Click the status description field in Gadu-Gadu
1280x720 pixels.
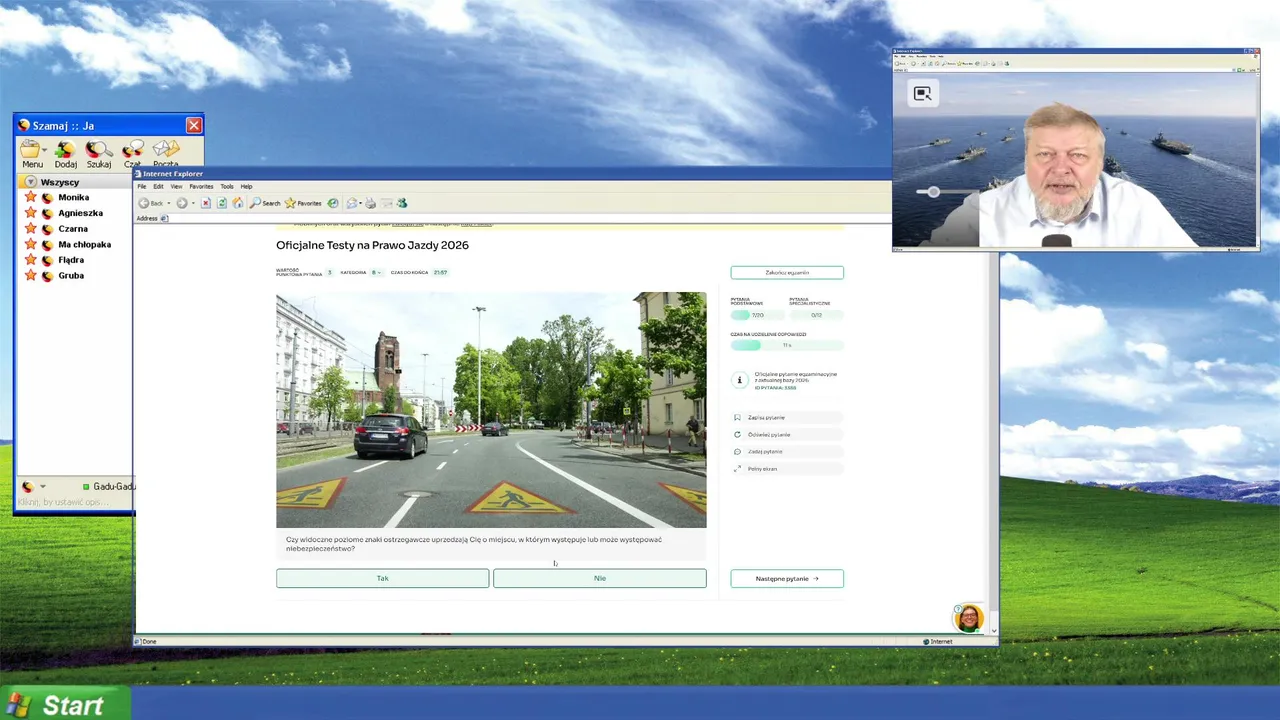(x=75, y=501)
